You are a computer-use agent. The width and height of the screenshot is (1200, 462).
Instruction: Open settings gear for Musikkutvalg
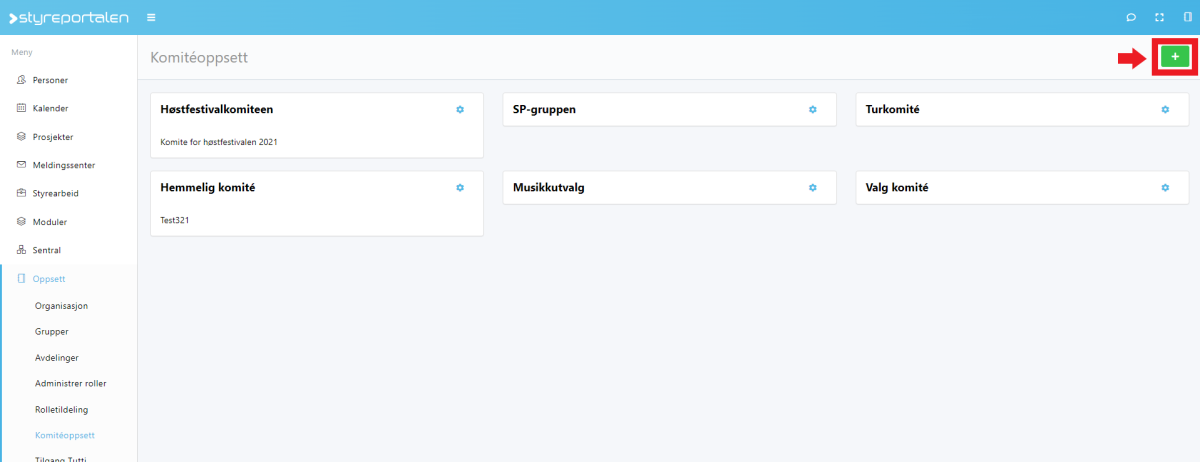[x=813, y=187]
